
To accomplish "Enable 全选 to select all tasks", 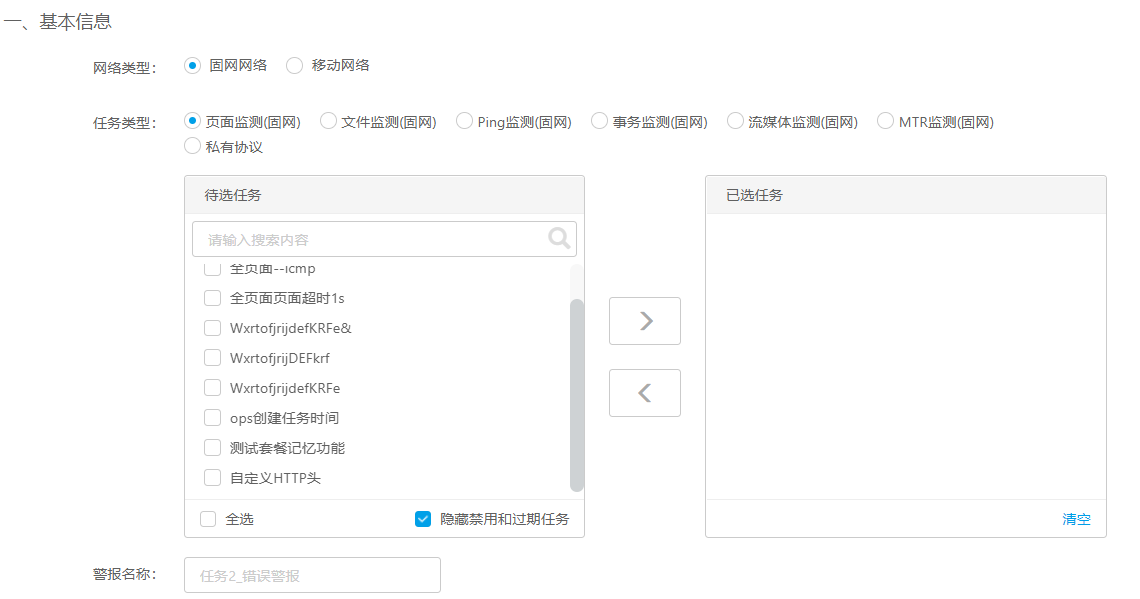I will [208, 519].
